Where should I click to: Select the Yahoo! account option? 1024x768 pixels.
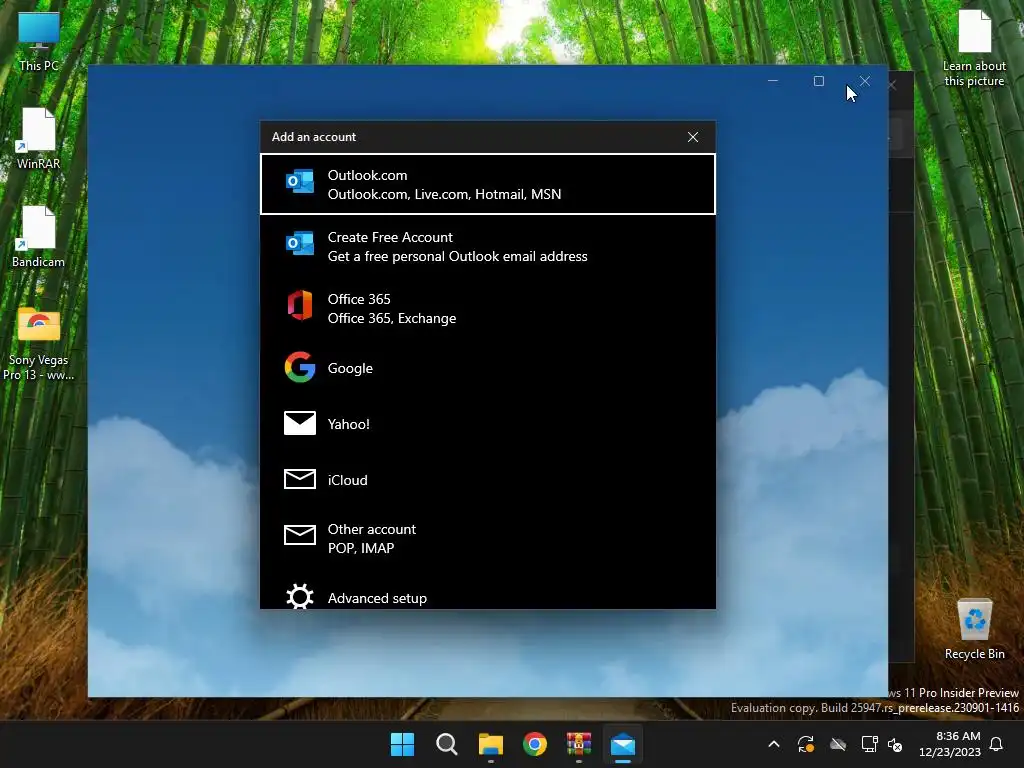coord(488,424)
